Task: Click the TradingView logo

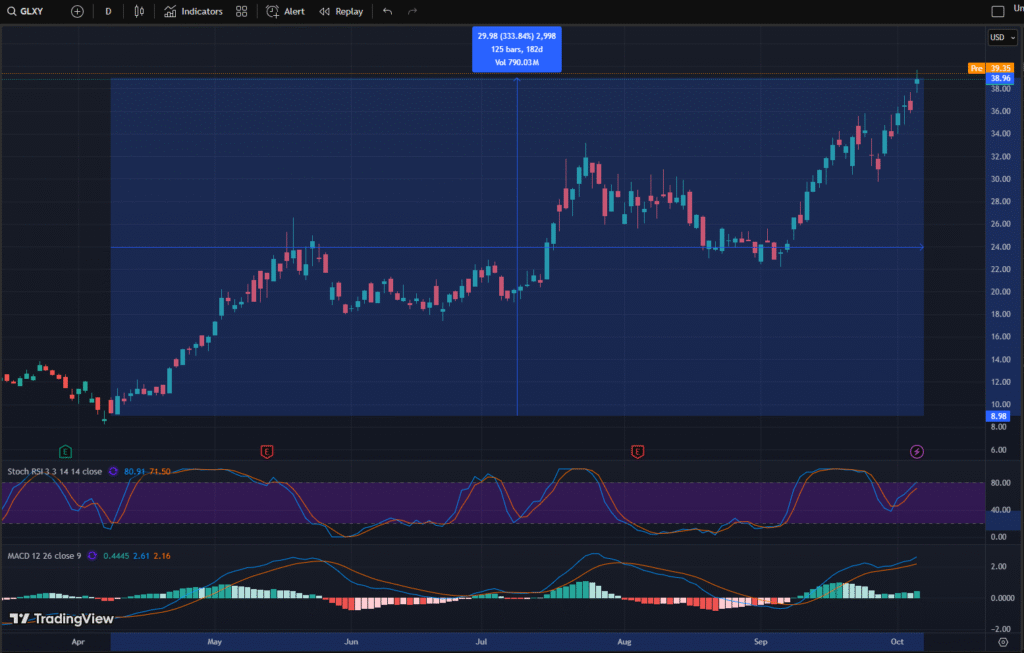Action: pos(48,619)
